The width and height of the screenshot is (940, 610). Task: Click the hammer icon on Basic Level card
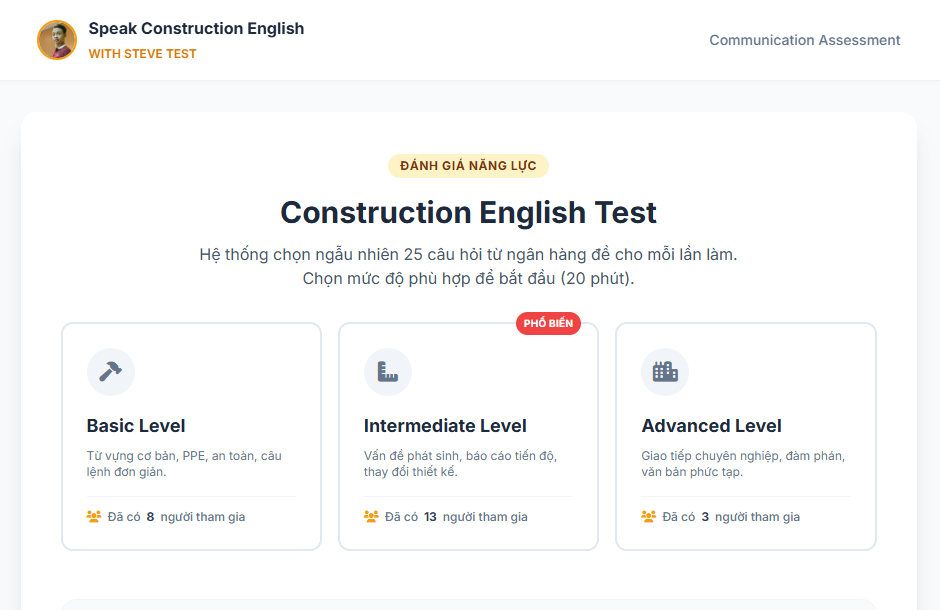111,371
